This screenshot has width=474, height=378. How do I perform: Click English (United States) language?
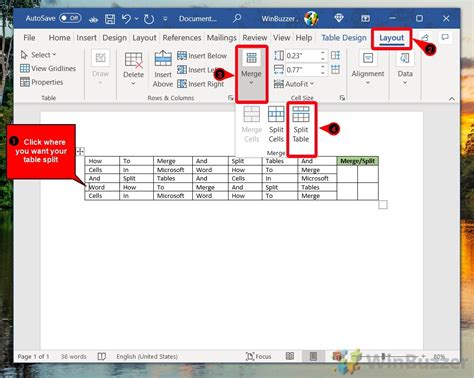pos(147,357)
